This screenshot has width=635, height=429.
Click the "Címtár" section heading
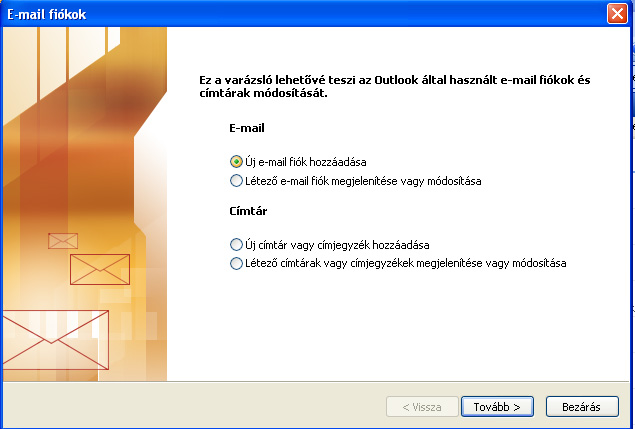[x=248, y=211]
